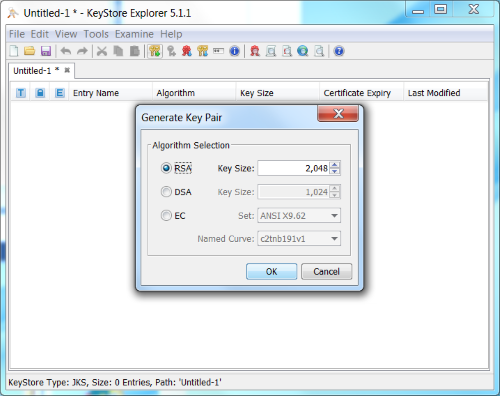Click the Open KeyStore folder icon
Image resolution: width=500 pixels, height=396 pixels.
coord(30,51)
